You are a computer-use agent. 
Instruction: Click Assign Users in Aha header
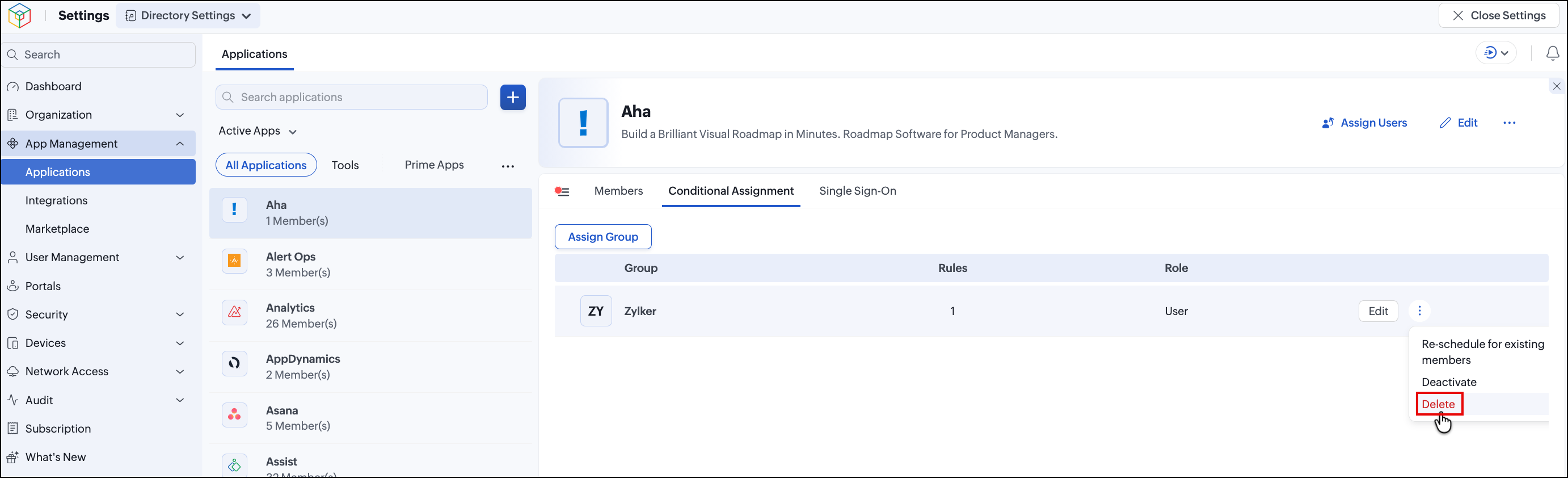[1364, 123]
